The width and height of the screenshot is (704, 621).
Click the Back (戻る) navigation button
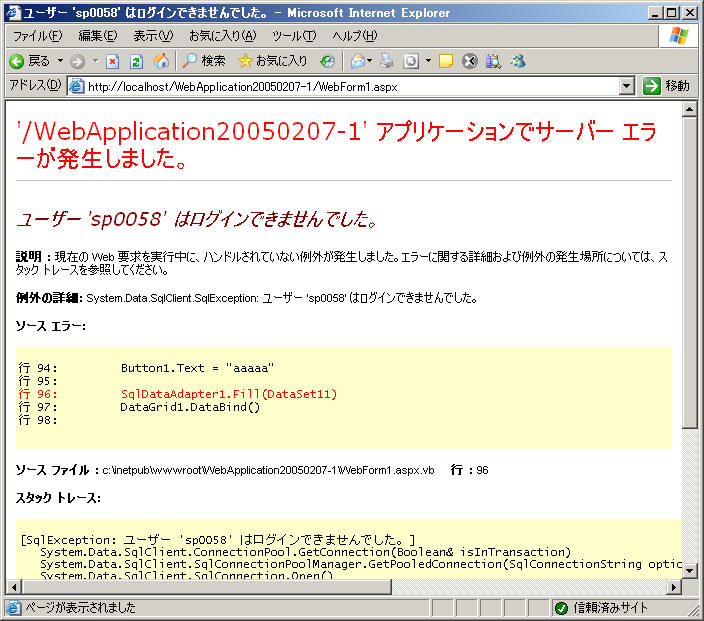click(30, 61)
